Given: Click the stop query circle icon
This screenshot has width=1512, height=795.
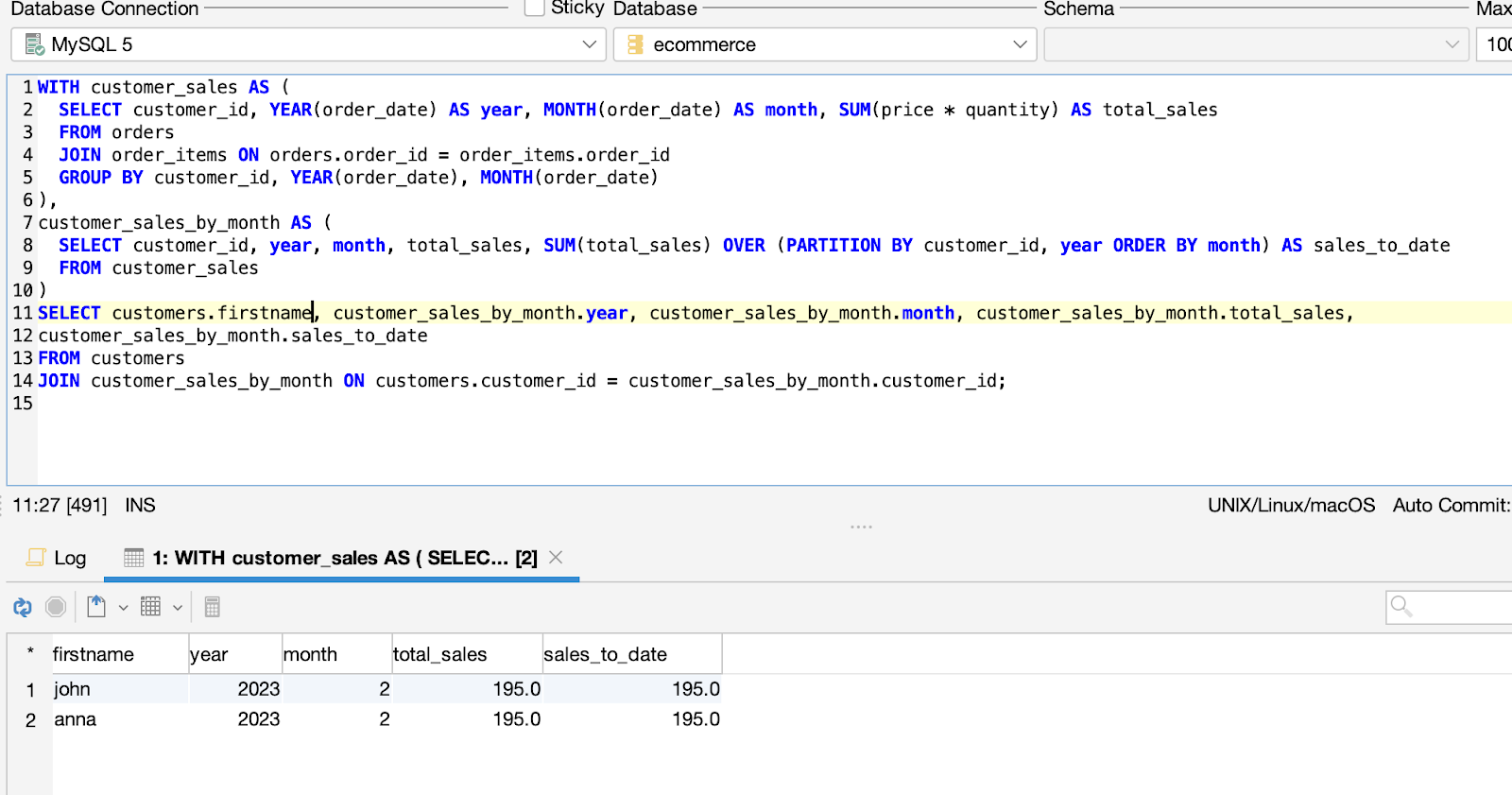Looking at the screenshot, I should coord(56,607).
